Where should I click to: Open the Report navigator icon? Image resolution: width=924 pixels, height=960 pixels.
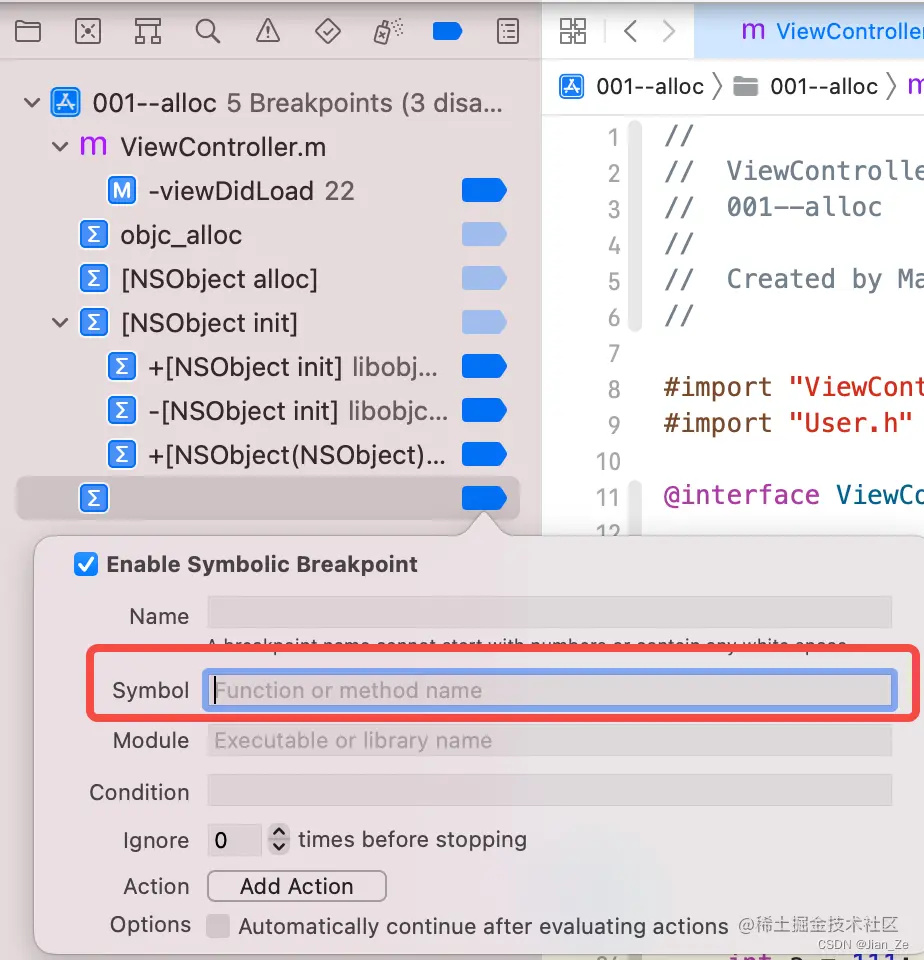(x=508, y=31)
